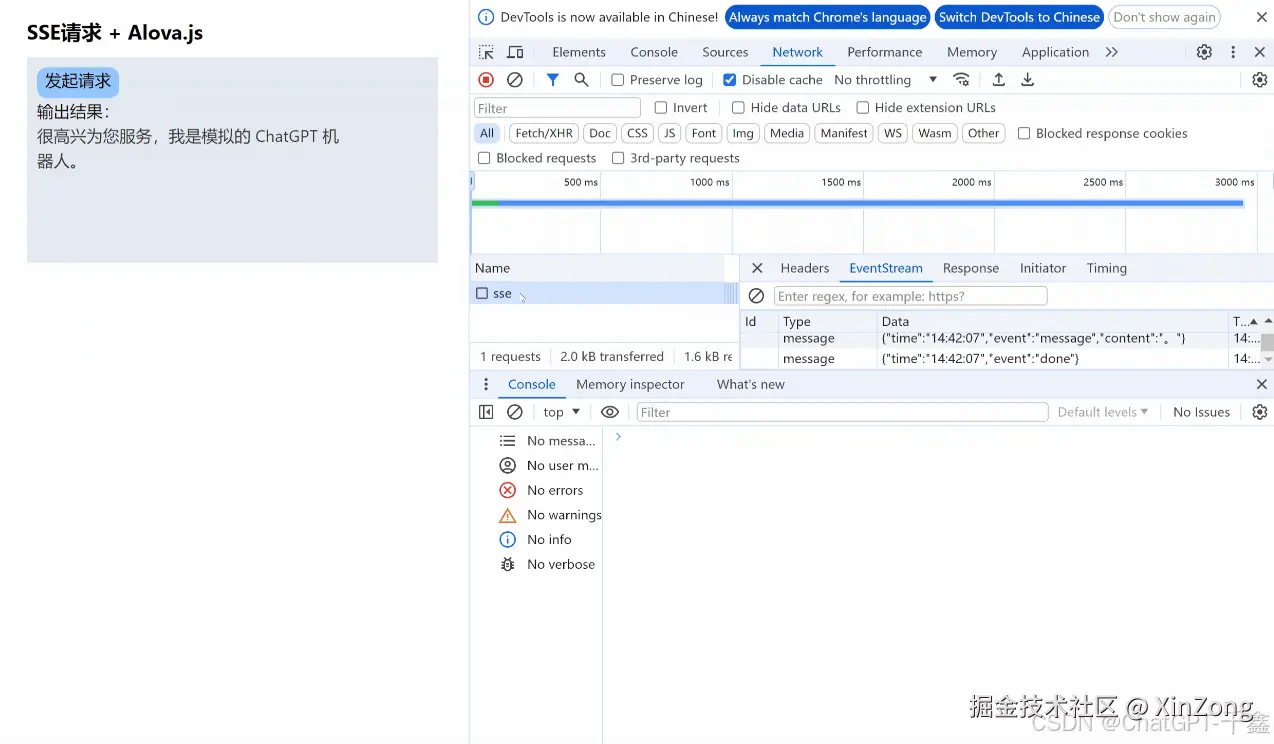Click Always match Chrome's language
This screenshot has height=744, width=1274.
pyautogui.click(x=828, y=17)
